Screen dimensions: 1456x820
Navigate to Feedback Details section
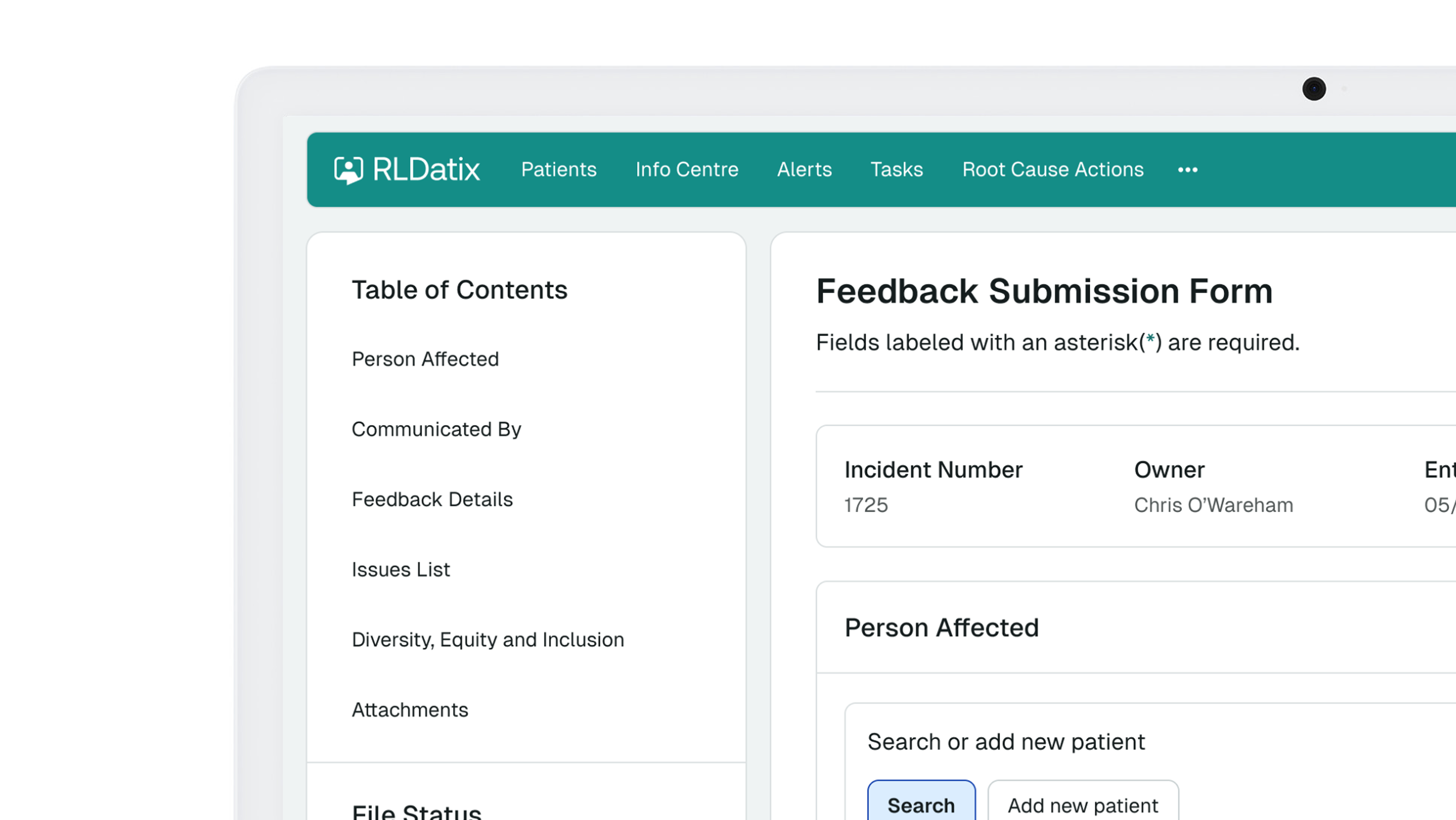coord(432,499)
